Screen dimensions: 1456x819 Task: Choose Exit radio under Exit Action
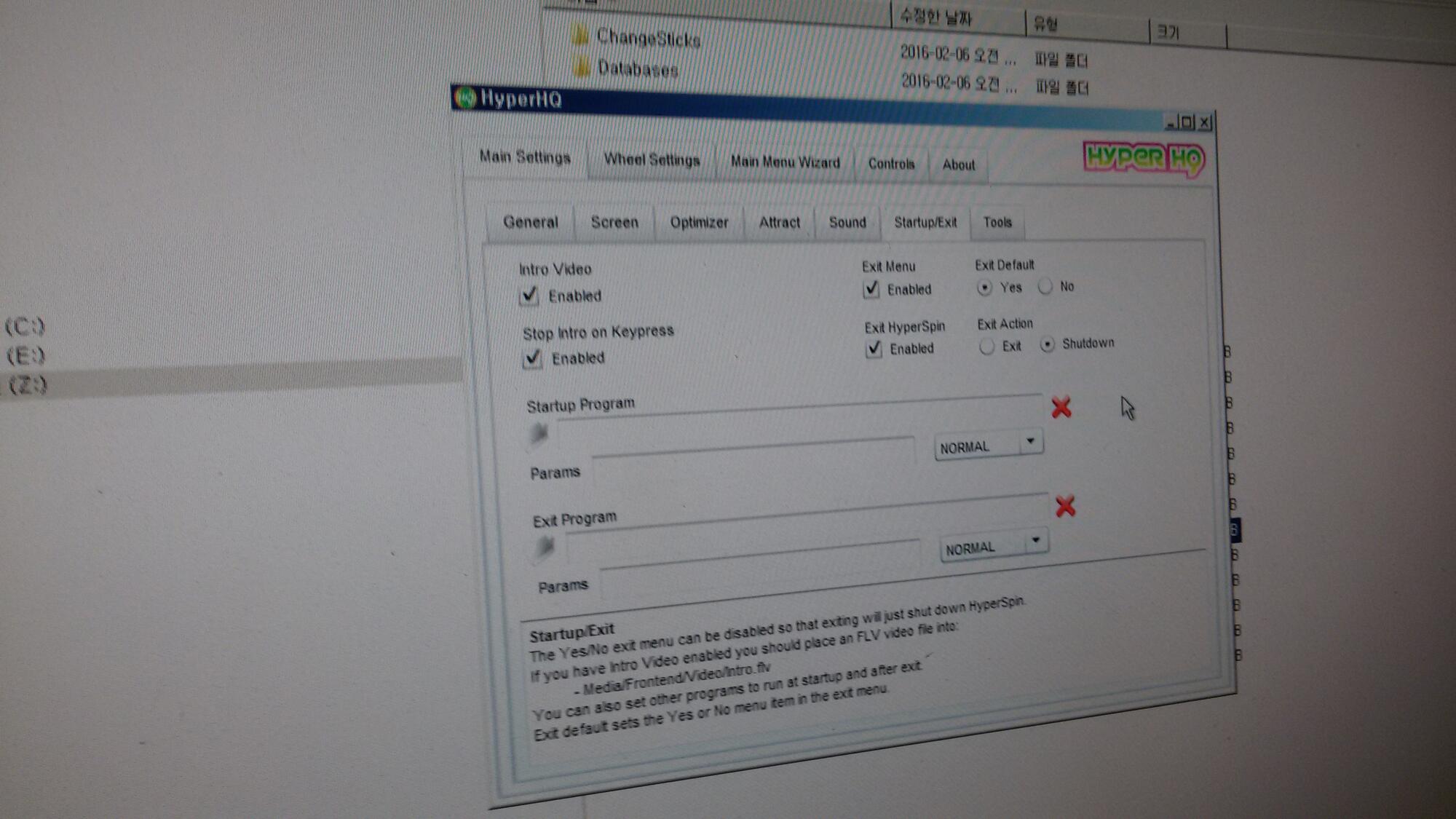[986, 347]
